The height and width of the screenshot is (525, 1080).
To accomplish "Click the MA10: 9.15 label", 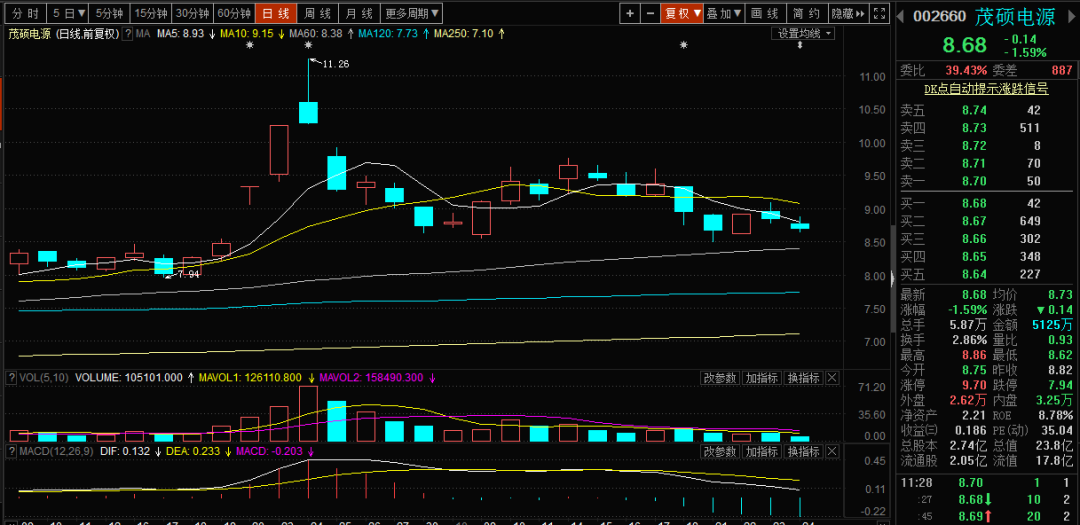I will (x=248, y=33).
